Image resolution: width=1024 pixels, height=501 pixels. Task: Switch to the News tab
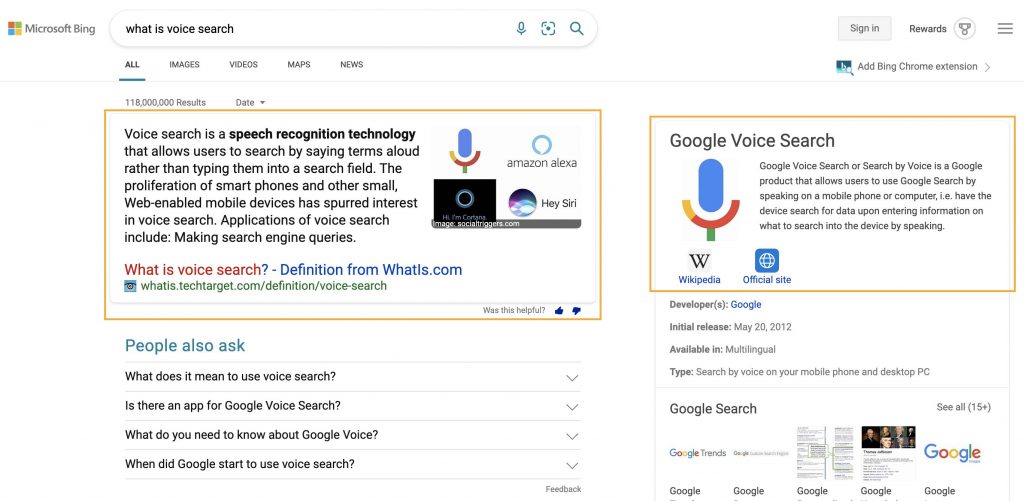pyautogui.click(x=351, y=65)
